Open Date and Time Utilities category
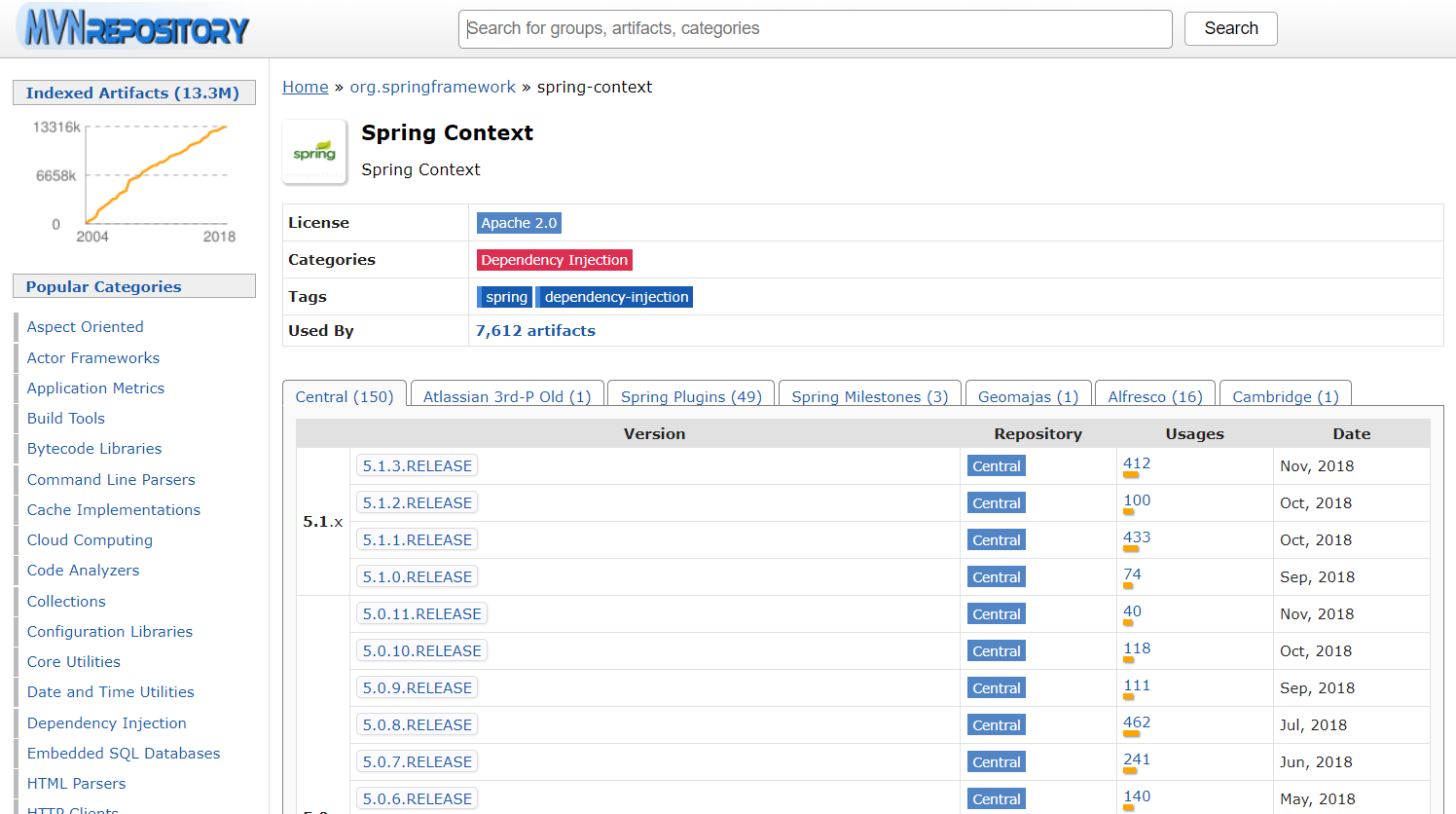The height and width of the screenshot is (814, 1456). [x=110, y=692]
